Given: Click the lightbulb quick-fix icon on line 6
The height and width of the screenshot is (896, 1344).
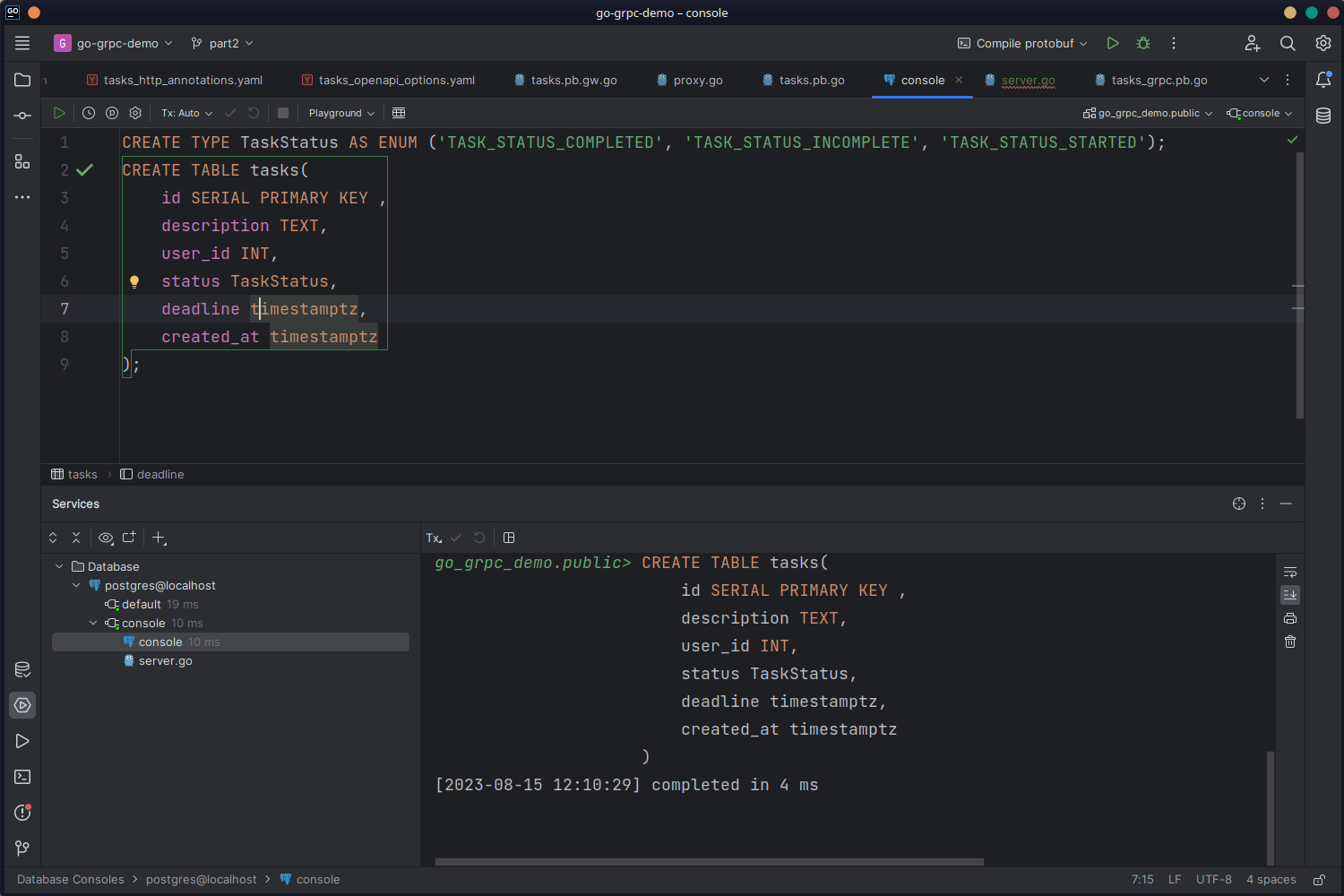Looking at the screenshot, I should pyautogui.click(x=134, y=281).
